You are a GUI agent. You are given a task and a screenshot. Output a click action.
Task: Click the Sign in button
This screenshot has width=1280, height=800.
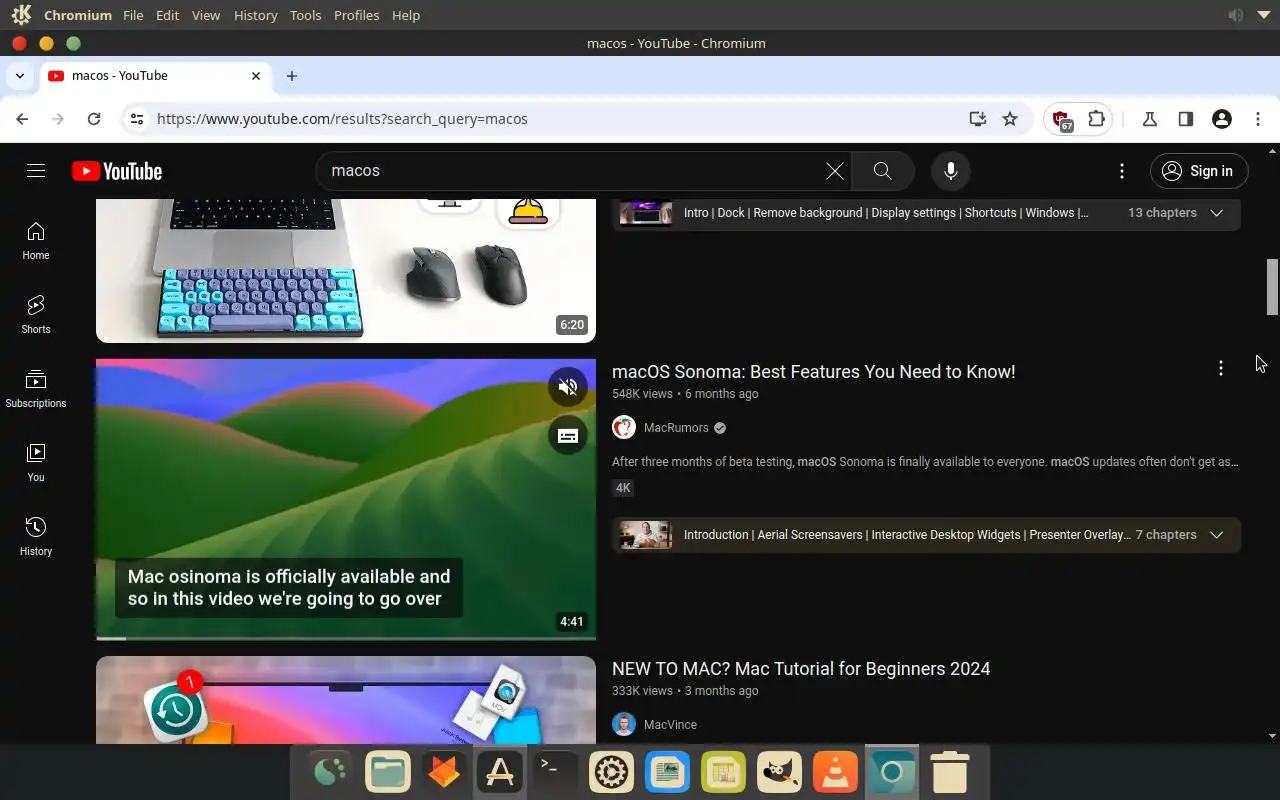pos(1199,171)
